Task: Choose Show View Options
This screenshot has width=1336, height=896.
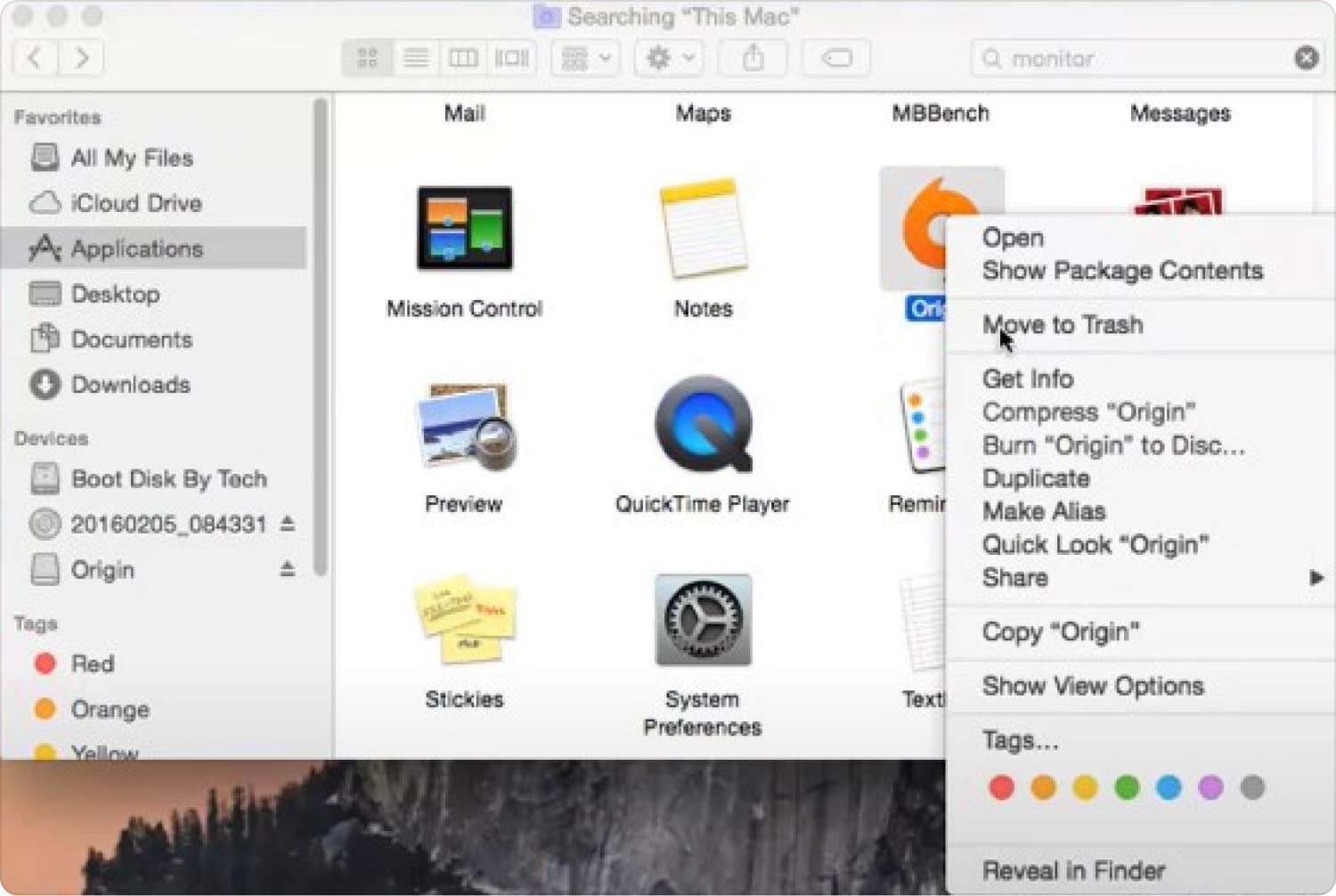Action: pyautogui.click(x=1093, y=687)
